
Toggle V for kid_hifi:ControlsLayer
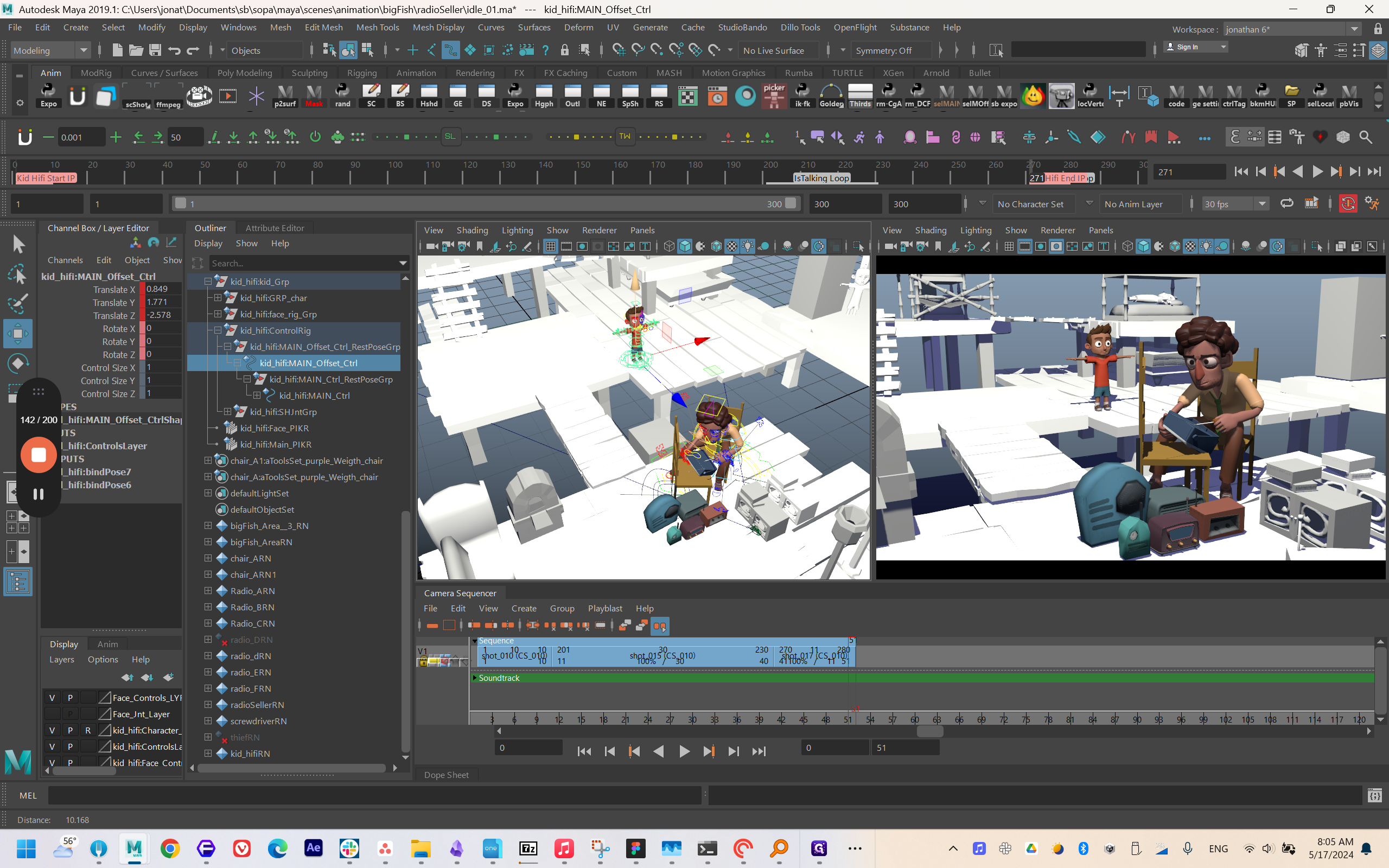pos(52,746)
